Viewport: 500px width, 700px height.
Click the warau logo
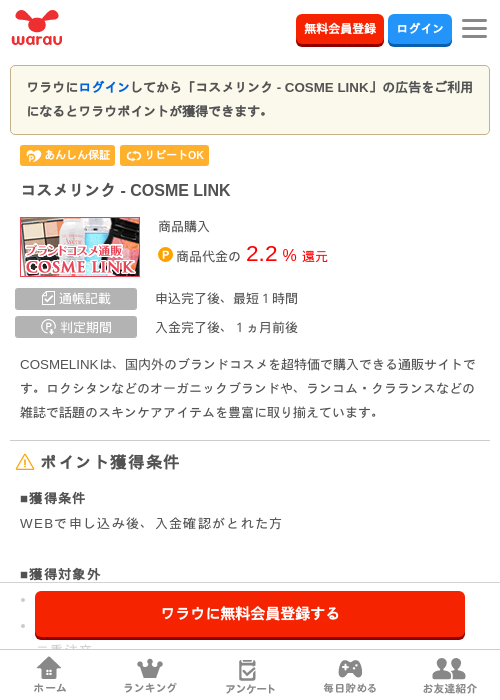(x=37, y=28)
